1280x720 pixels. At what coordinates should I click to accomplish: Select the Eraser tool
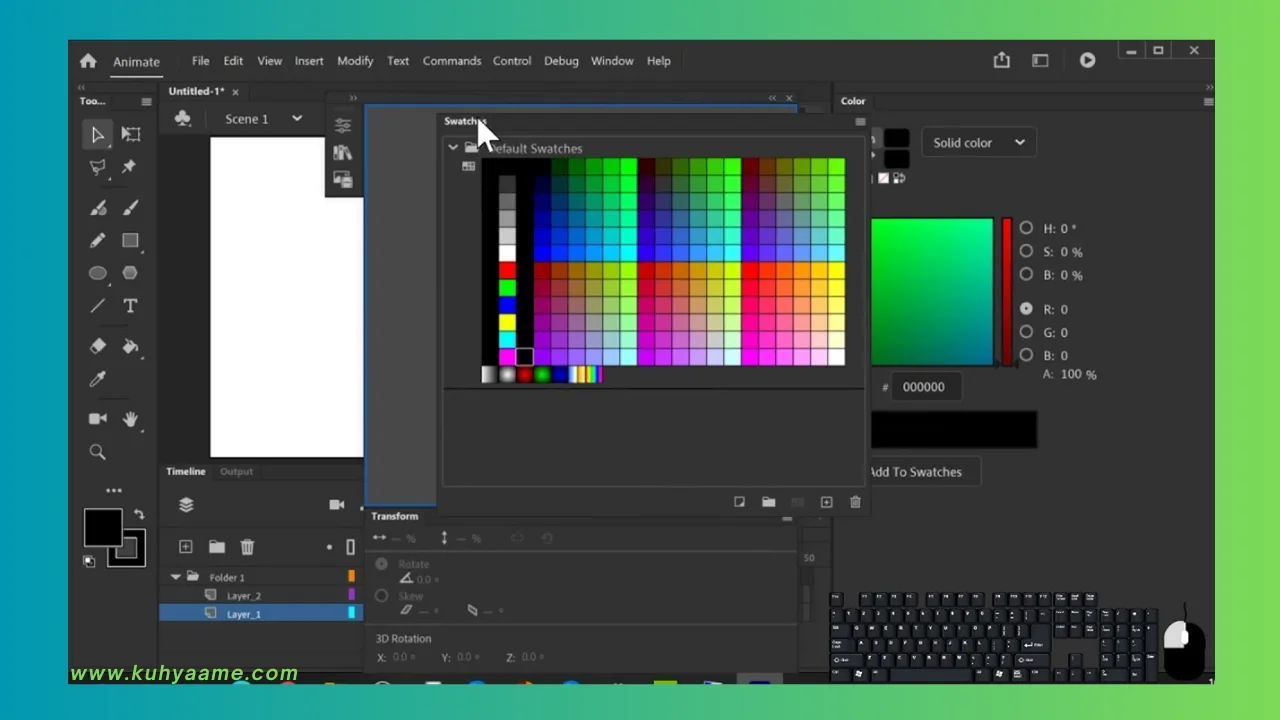click(x=97, y=346)
